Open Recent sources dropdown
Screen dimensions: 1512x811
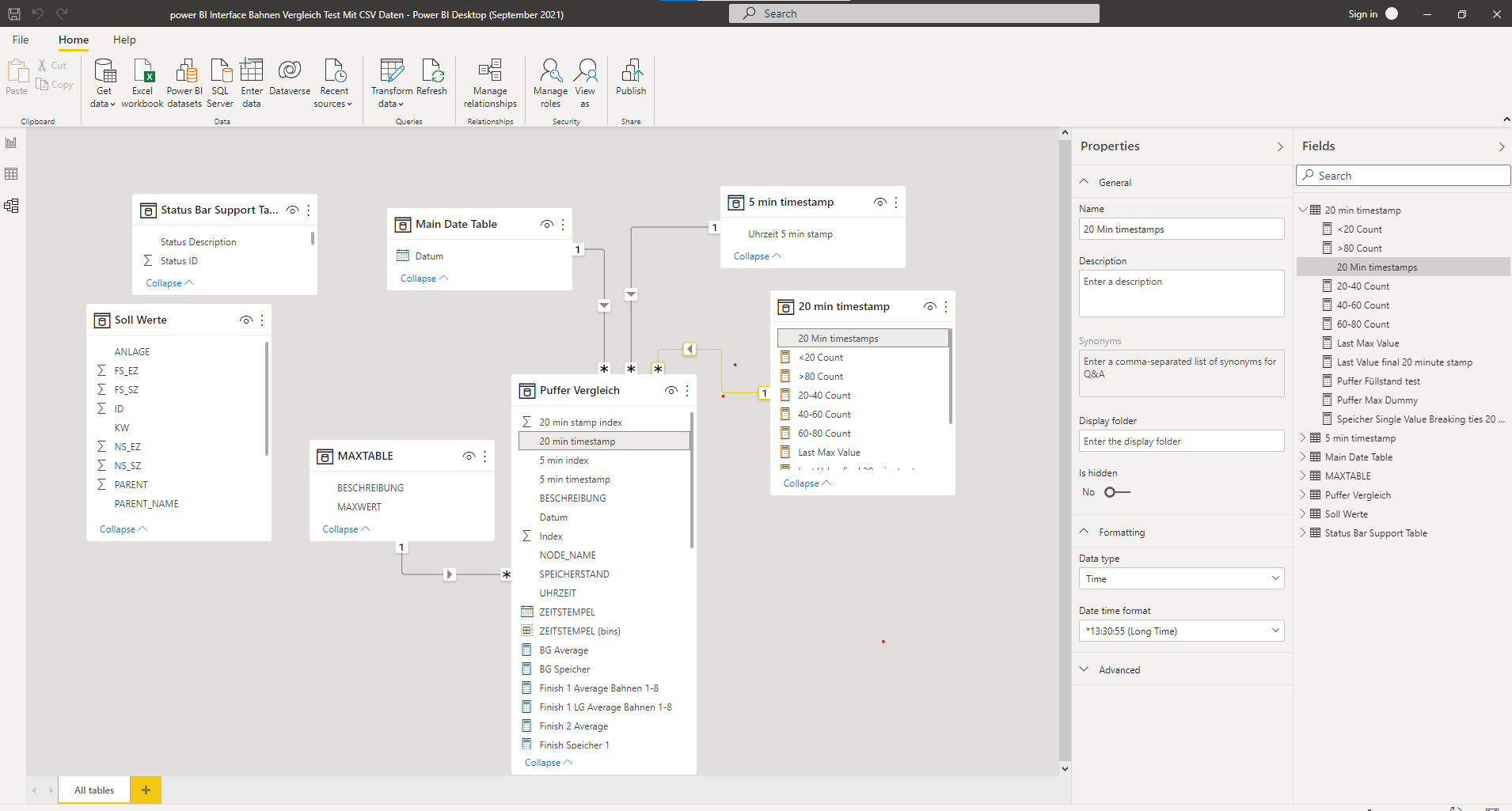point(333,83)
